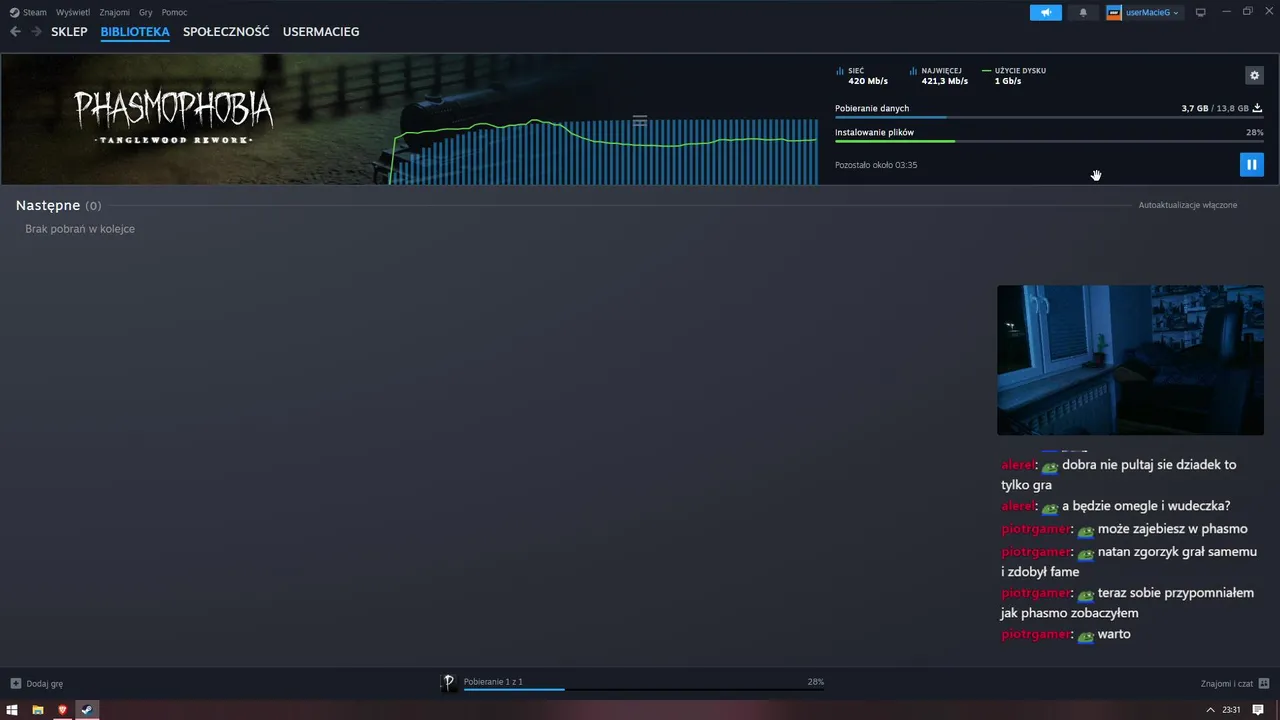Go forward with the right arrow
Screen dimensions: 1280x720
point(36,32)
